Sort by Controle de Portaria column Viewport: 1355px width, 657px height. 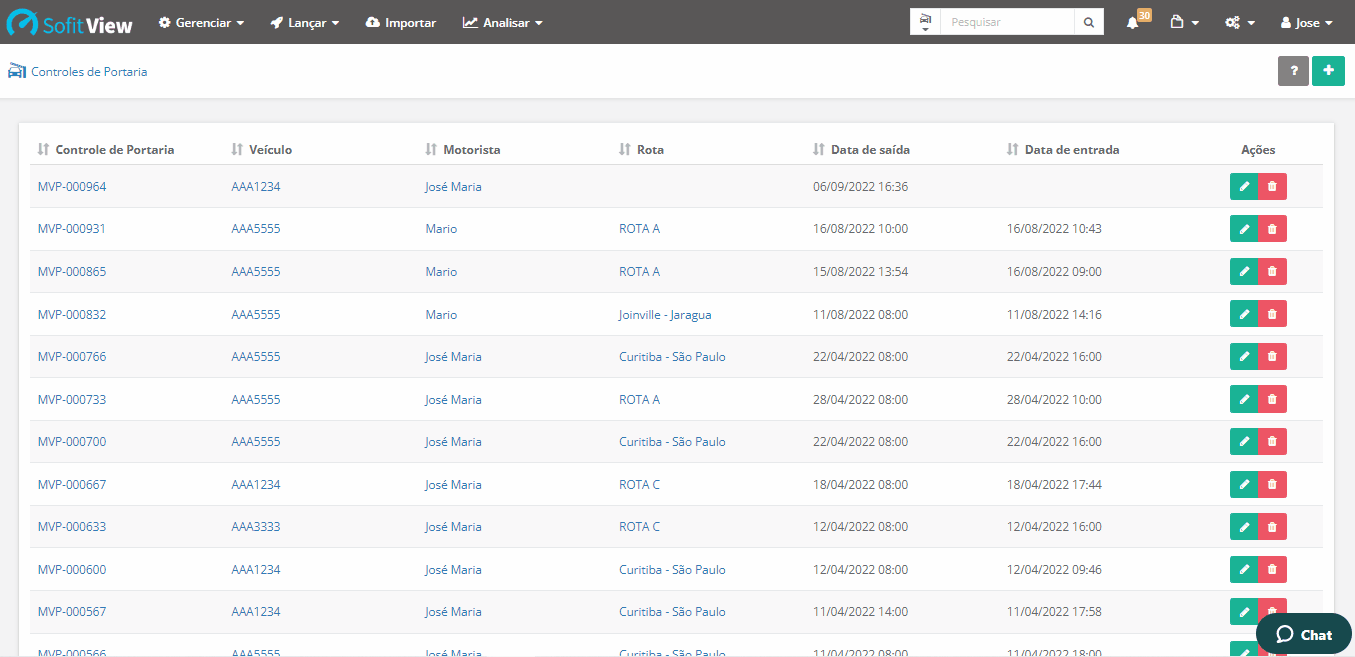[x=106, y=150]
